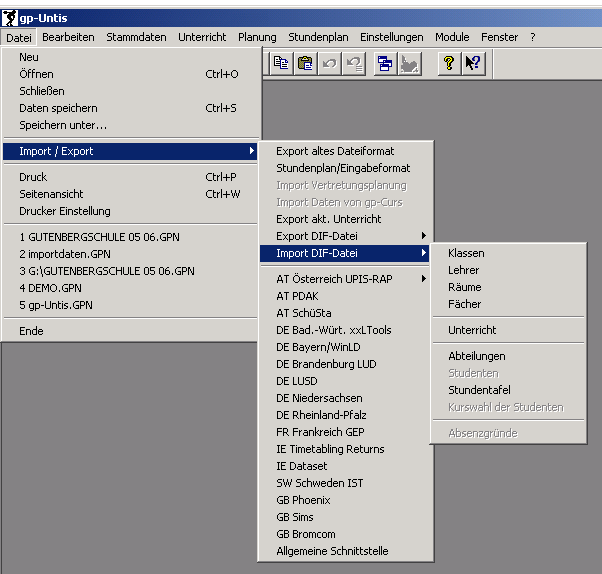The height and width of the screenshot is (574, 602).
Task: Select Klassen from Import DIF-Datei submenu
Action: (467, 253)
